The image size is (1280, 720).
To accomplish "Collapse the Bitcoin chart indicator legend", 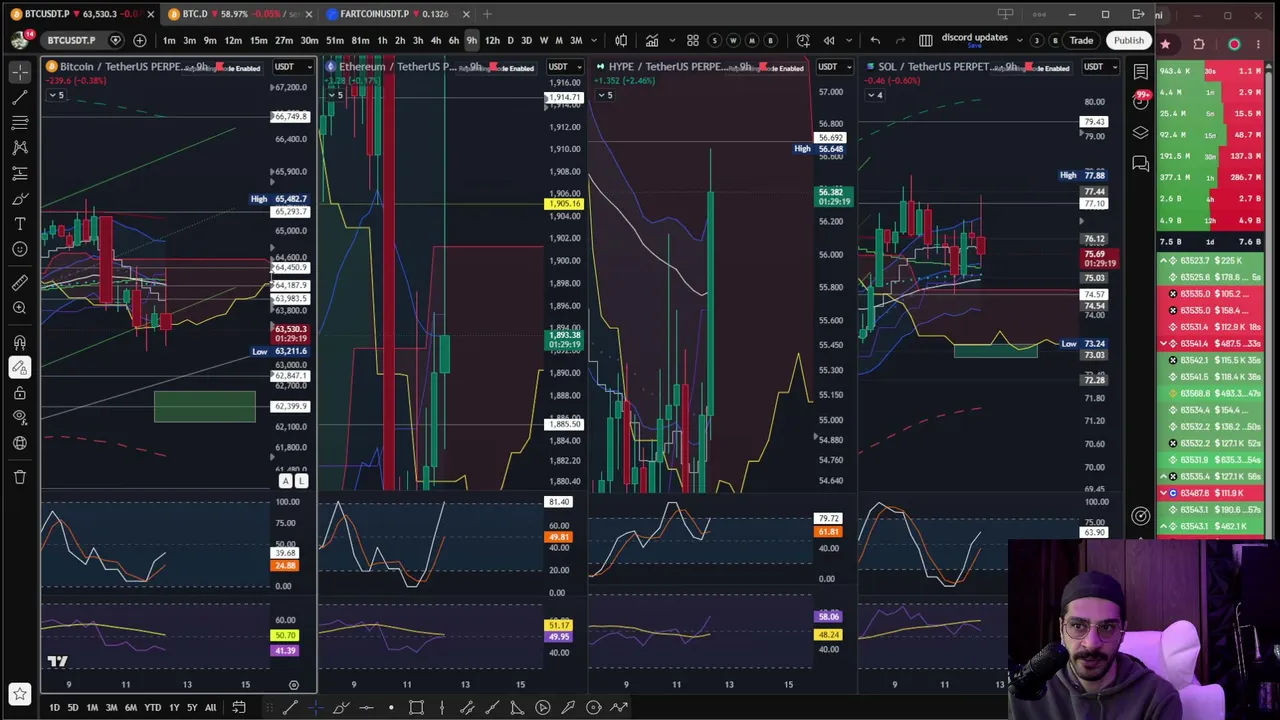I will click(x=56, y=95).
